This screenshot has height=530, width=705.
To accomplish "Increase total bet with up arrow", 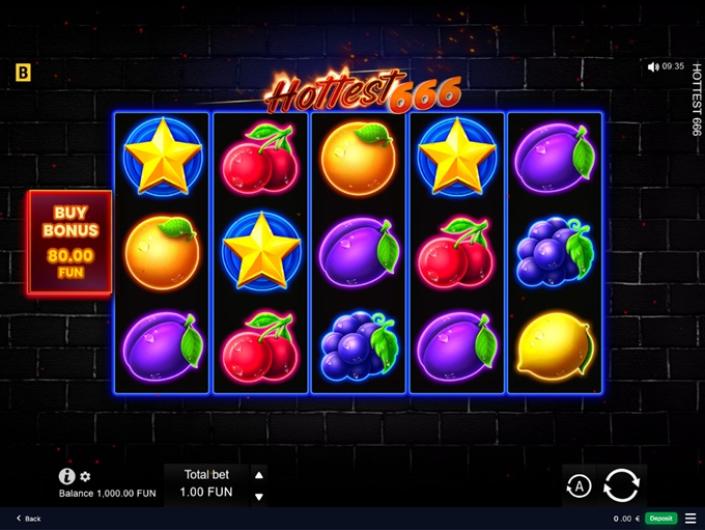I will pyautogui.click(x=259, y=475).
